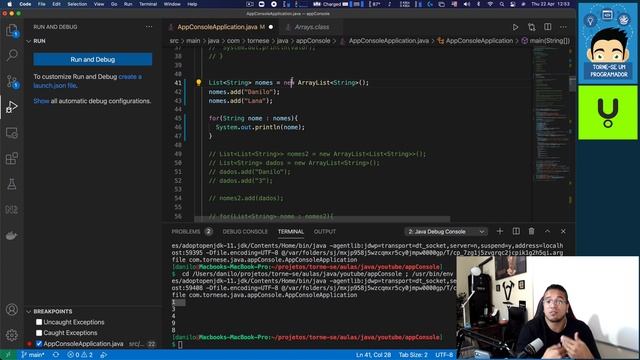640x360 pixels.
Task: Open the Apple menu
Action: [x=9, y=4]
